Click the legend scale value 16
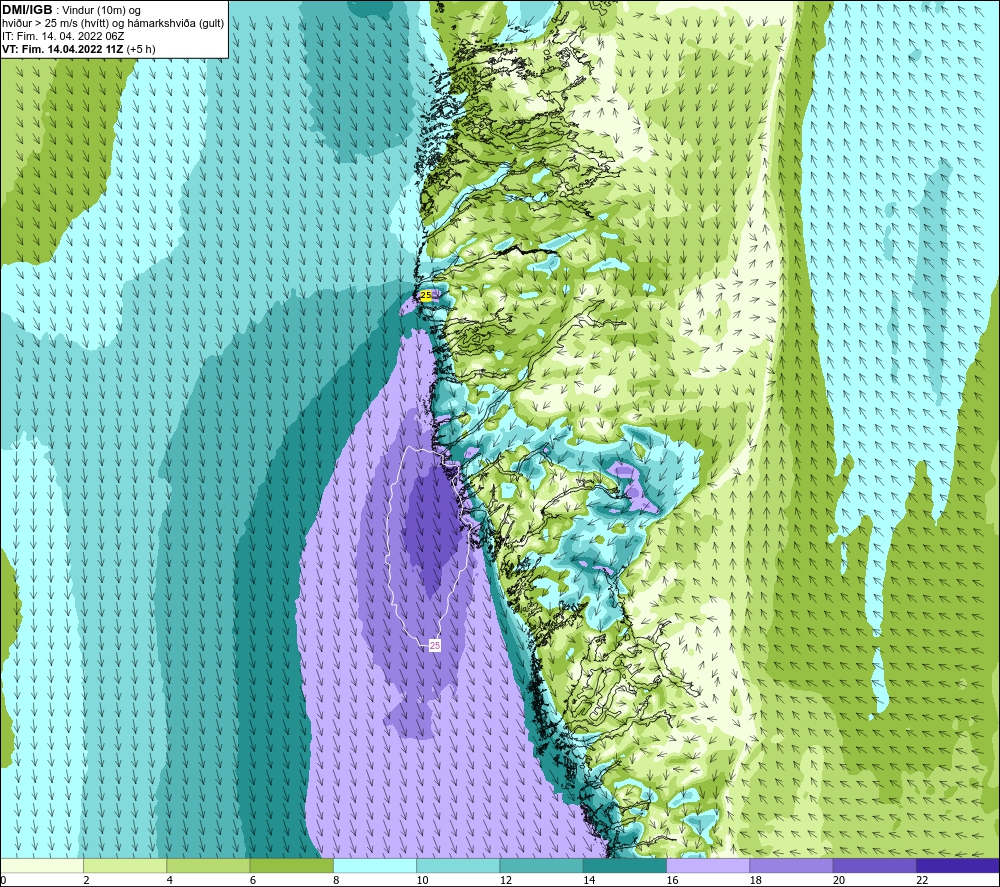 point(672,880)
